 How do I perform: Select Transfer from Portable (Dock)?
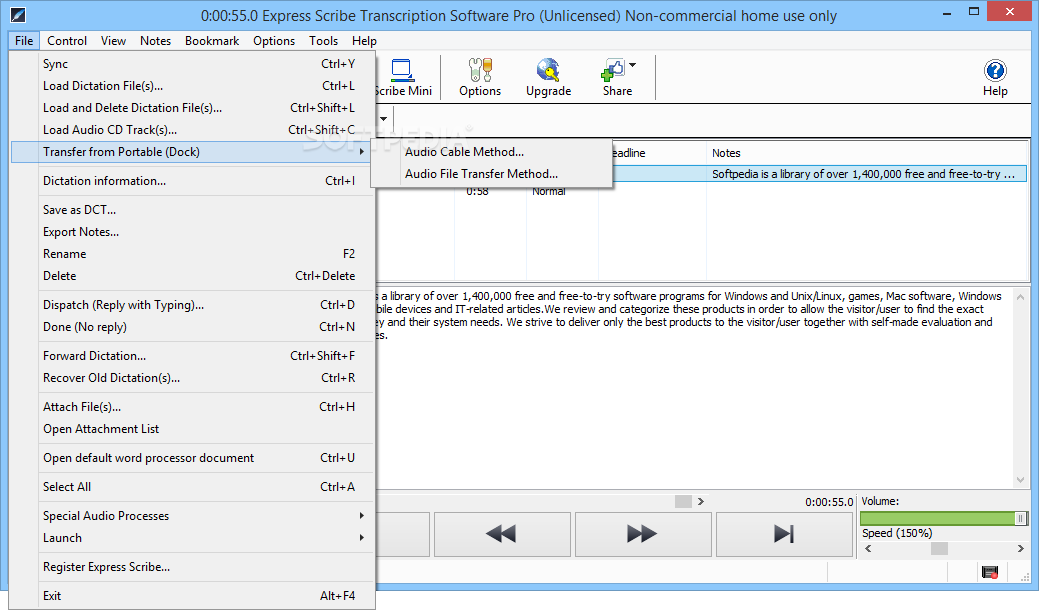193,152
